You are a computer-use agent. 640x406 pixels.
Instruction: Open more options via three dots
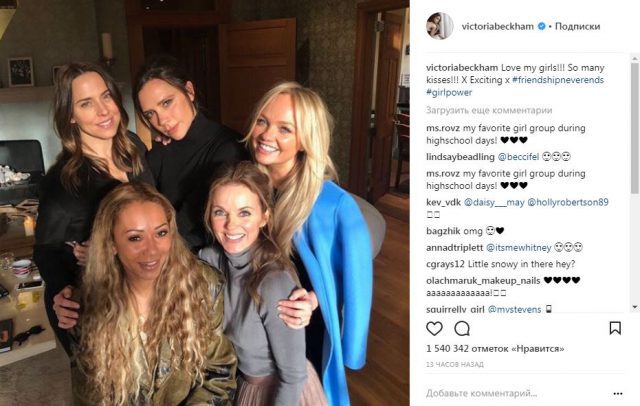[x=618, y=394]
